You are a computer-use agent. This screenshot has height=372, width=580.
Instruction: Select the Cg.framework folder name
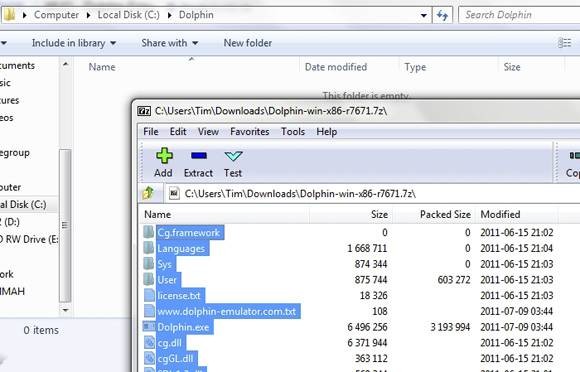tap(189, 233)
